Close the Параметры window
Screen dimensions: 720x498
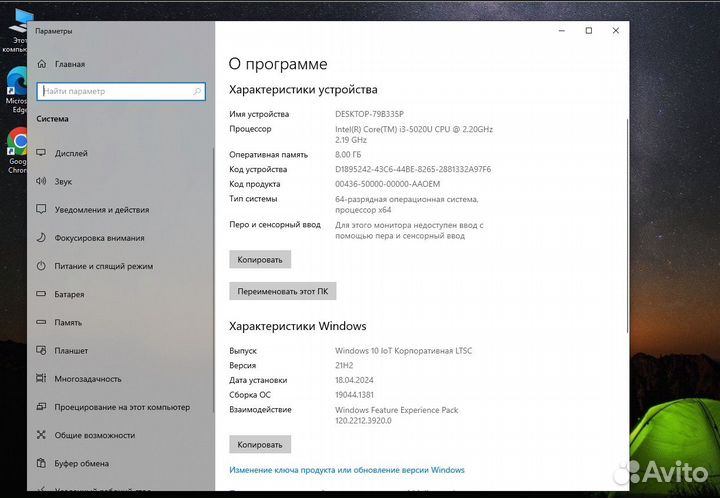[616, 31]
